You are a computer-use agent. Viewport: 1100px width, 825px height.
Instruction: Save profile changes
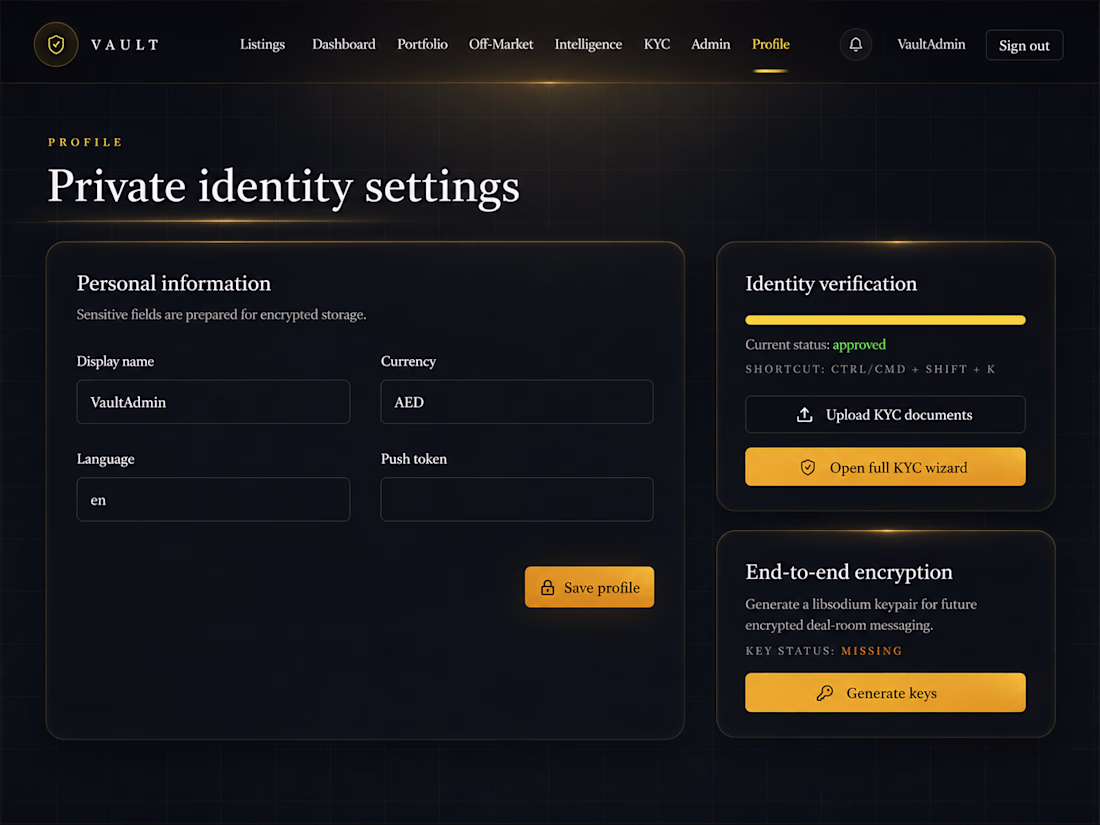[x=589, y=587]
